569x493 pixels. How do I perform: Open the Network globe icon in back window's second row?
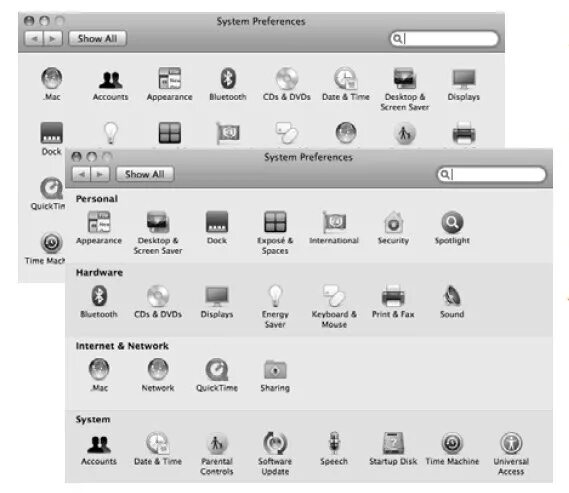(346, 133)
